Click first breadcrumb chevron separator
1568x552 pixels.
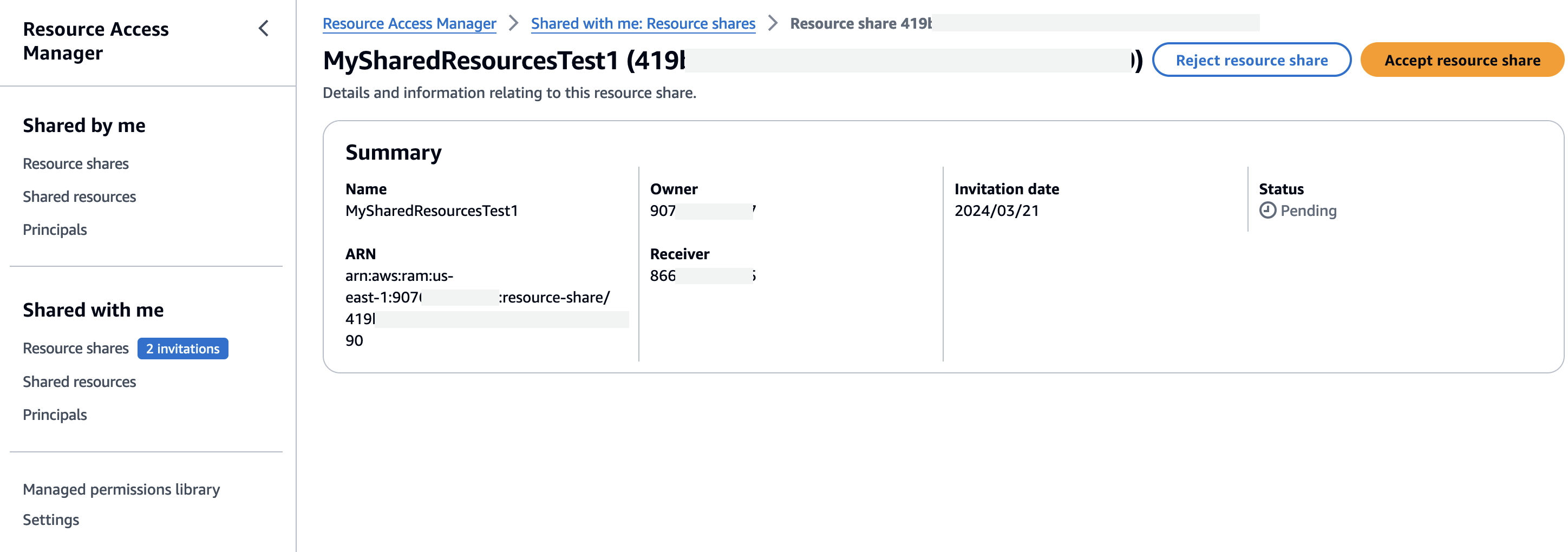[514, 24]
